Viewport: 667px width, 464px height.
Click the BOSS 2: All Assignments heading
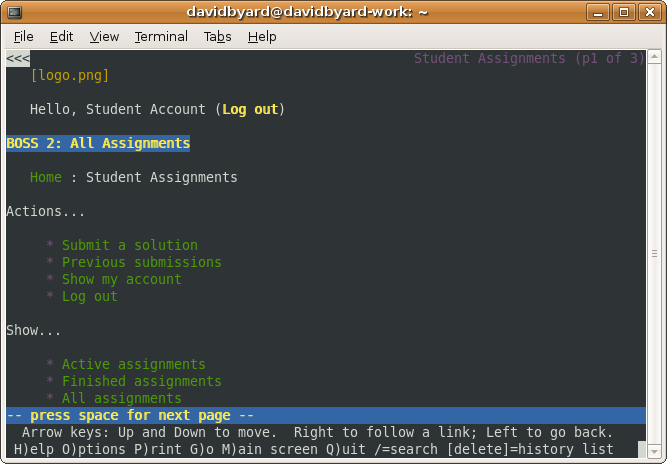tap(98, 143)
